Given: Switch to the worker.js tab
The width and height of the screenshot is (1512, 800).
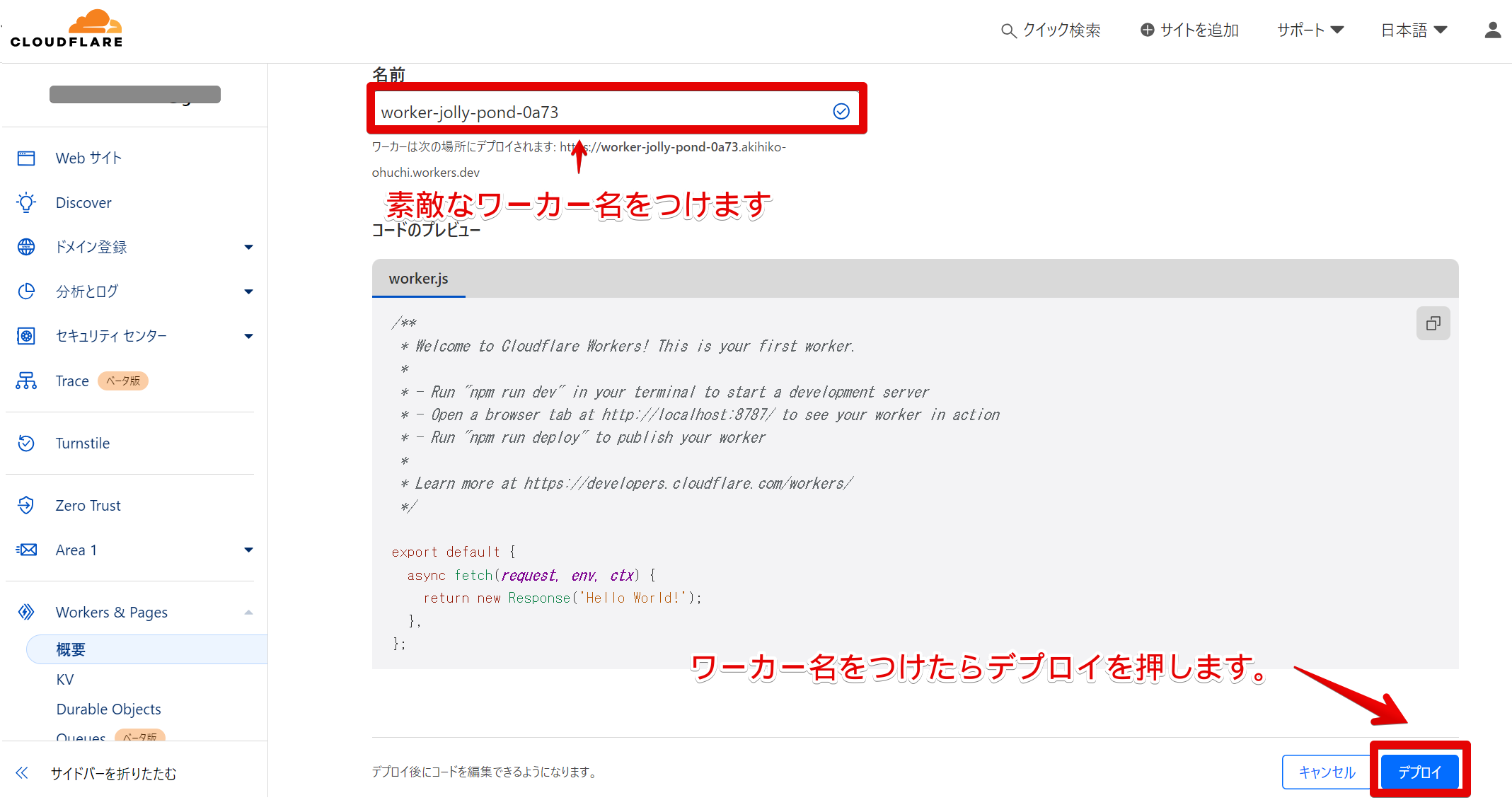Looking at the screenshot, I should 418,279.
